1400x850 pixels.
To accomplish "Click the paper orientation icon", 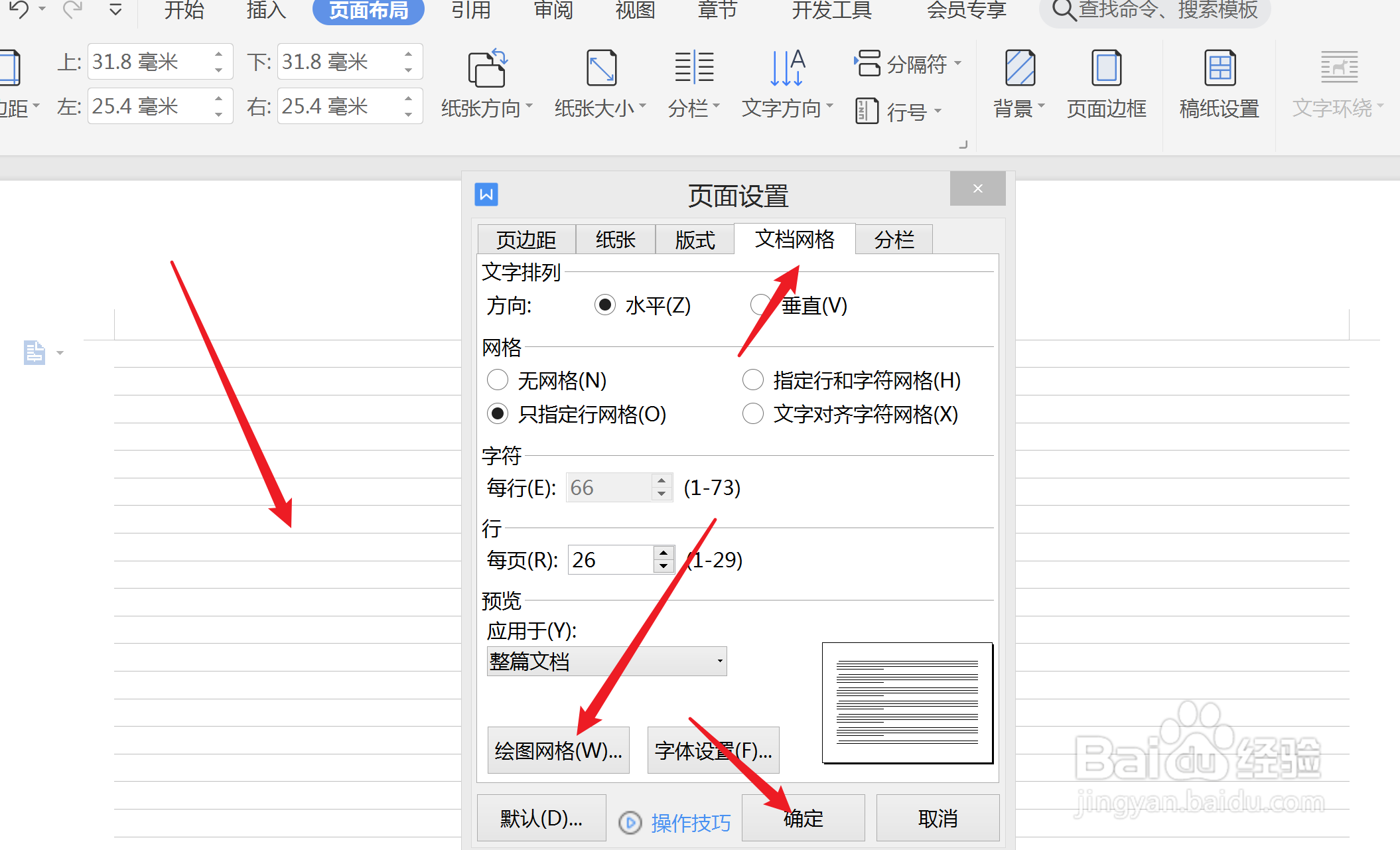I will click(487, 69).
